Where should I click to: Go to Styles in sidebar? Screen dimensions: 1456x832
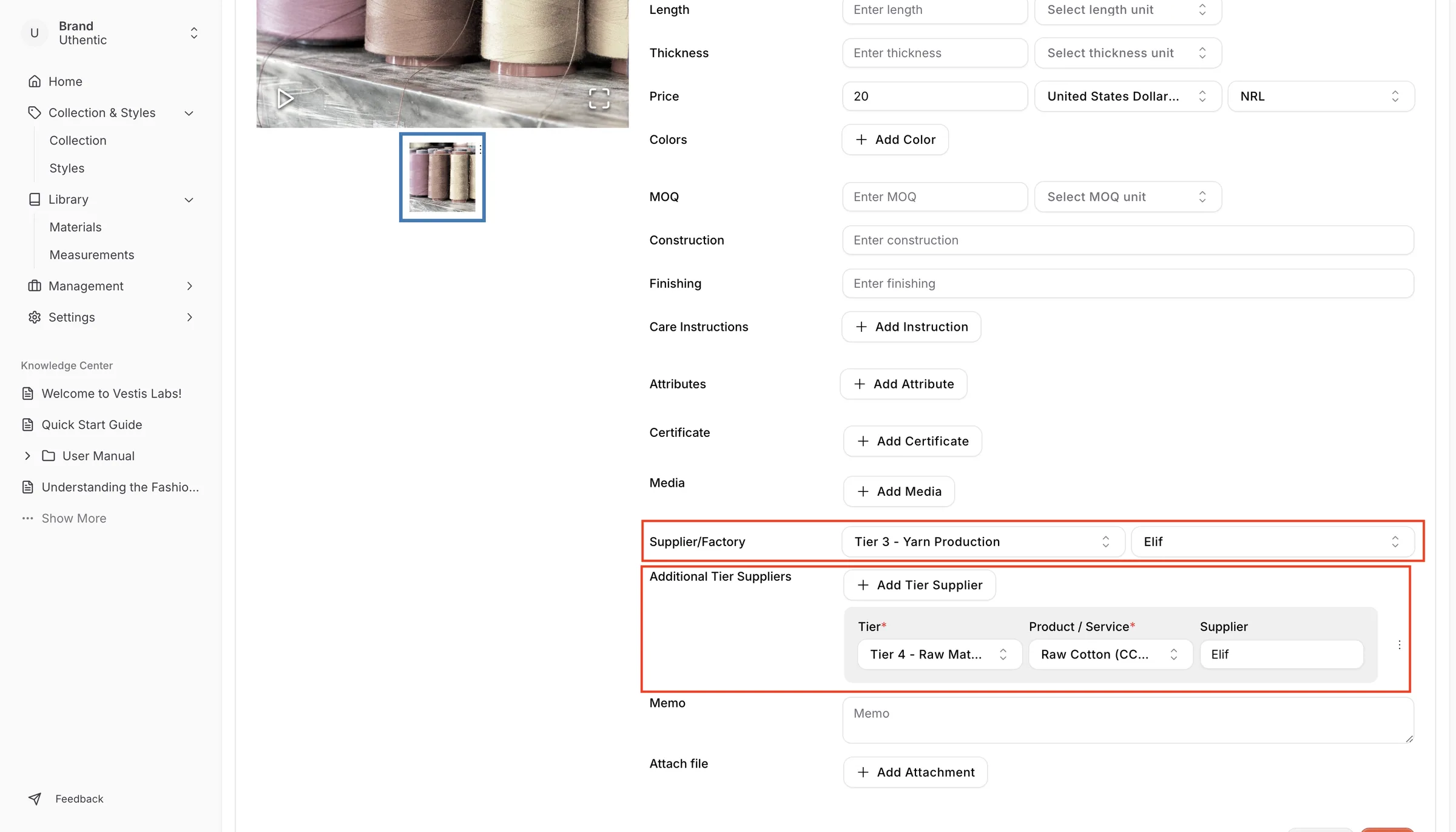tap(67, 168)
